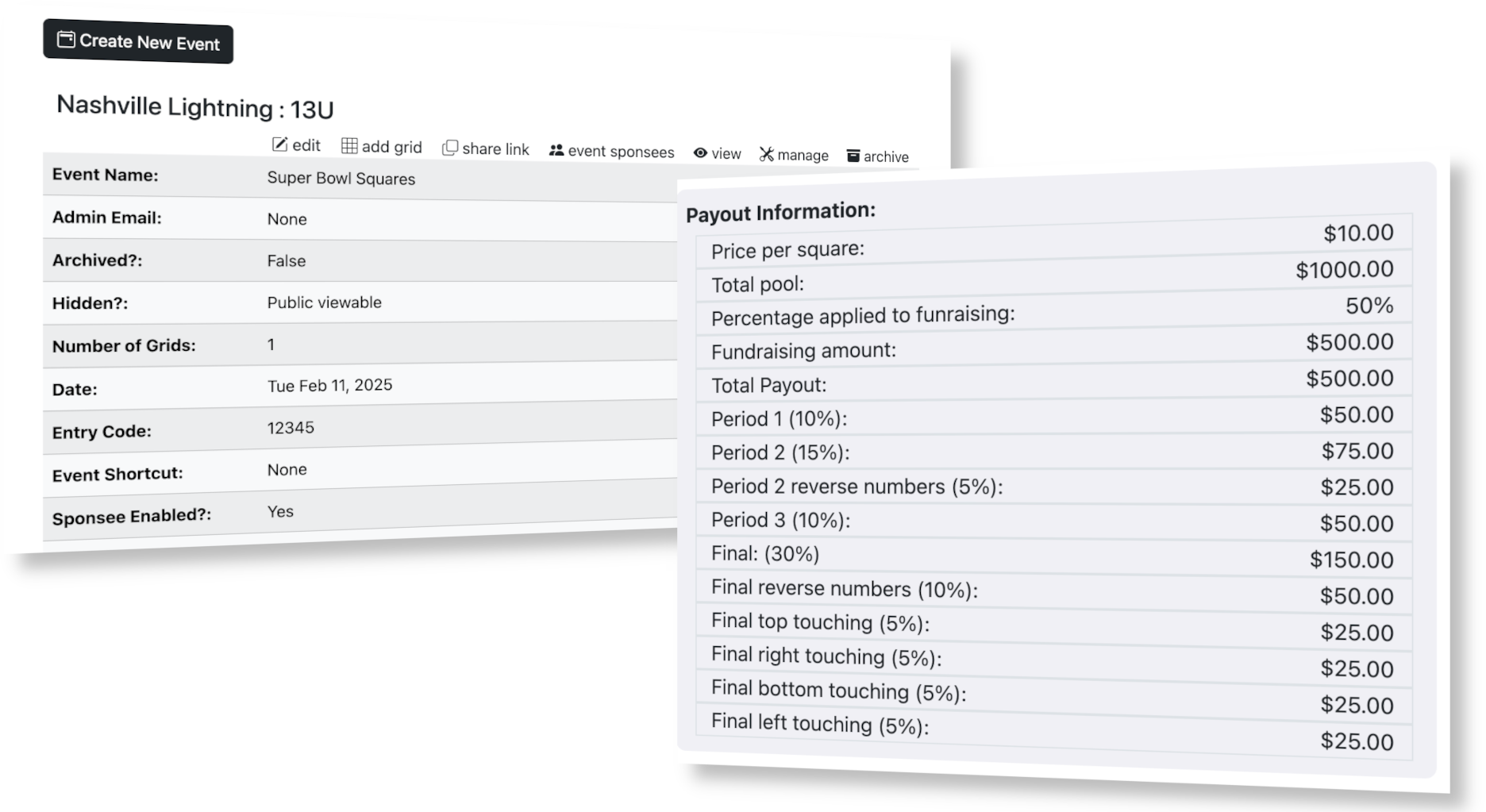1486x812 pixels.
Task: Click the Super Bowl Squares event name
Action: 341,179
